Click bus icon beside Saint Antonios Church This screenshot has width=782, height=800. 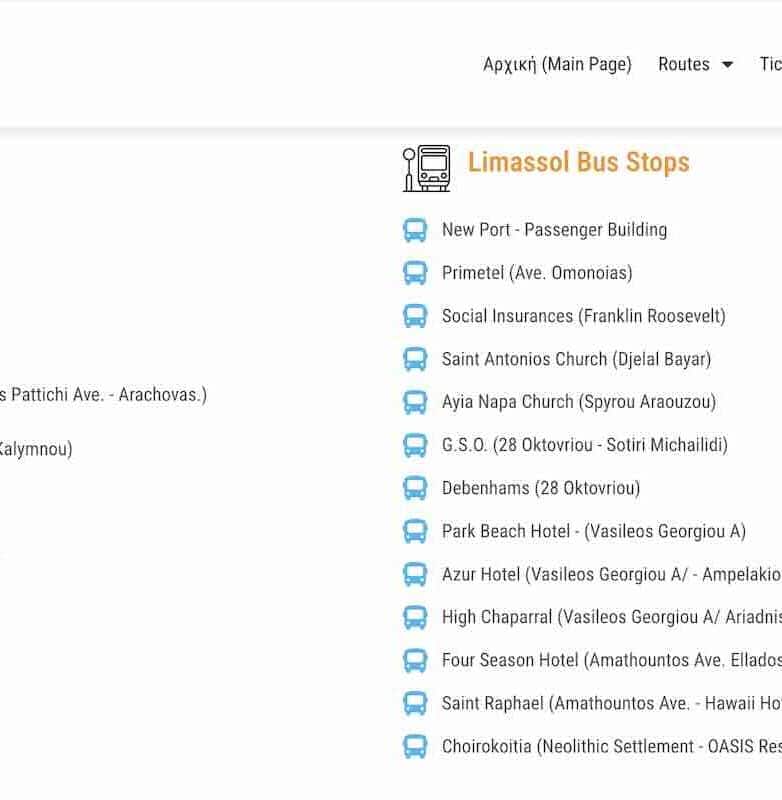[415, 359]
